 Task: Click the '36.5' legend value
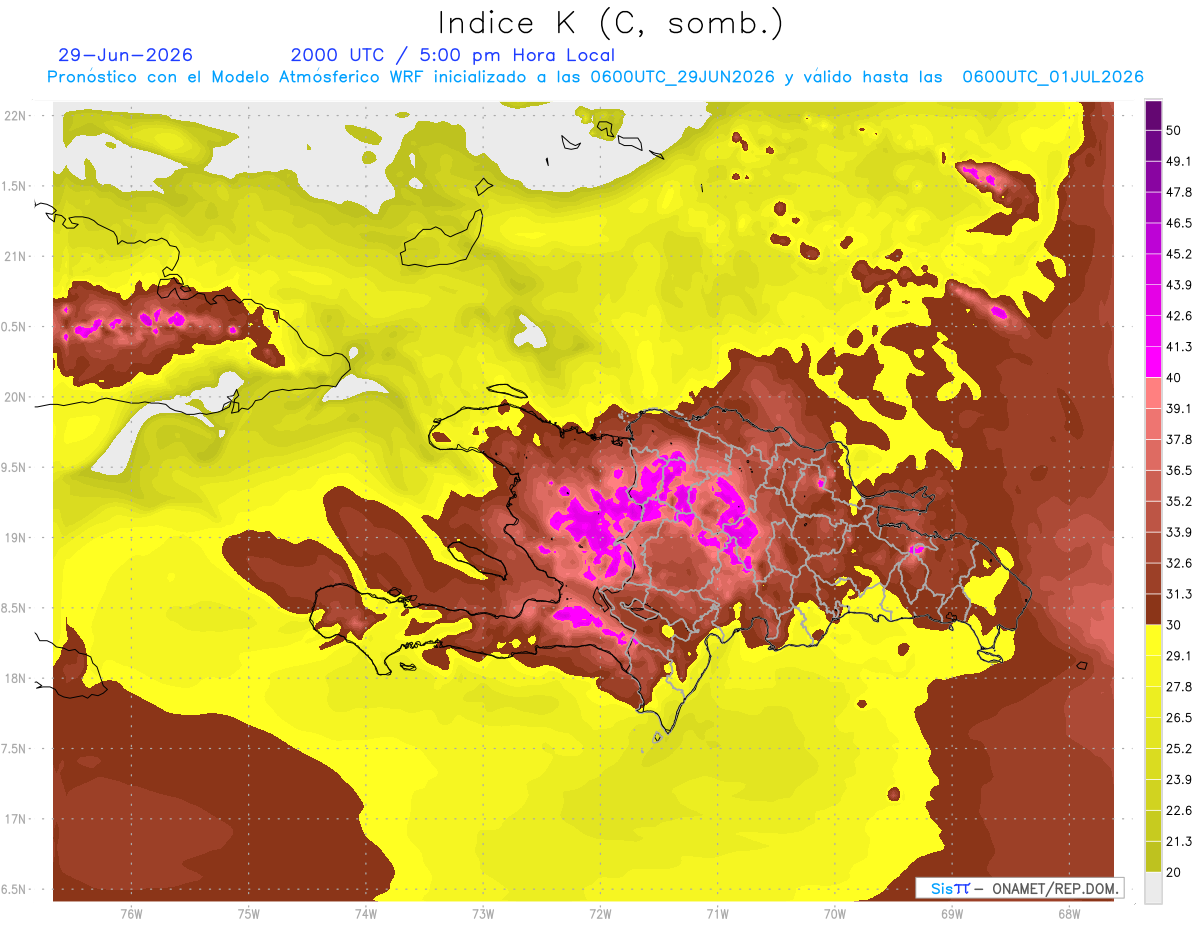pos(1179,470)
